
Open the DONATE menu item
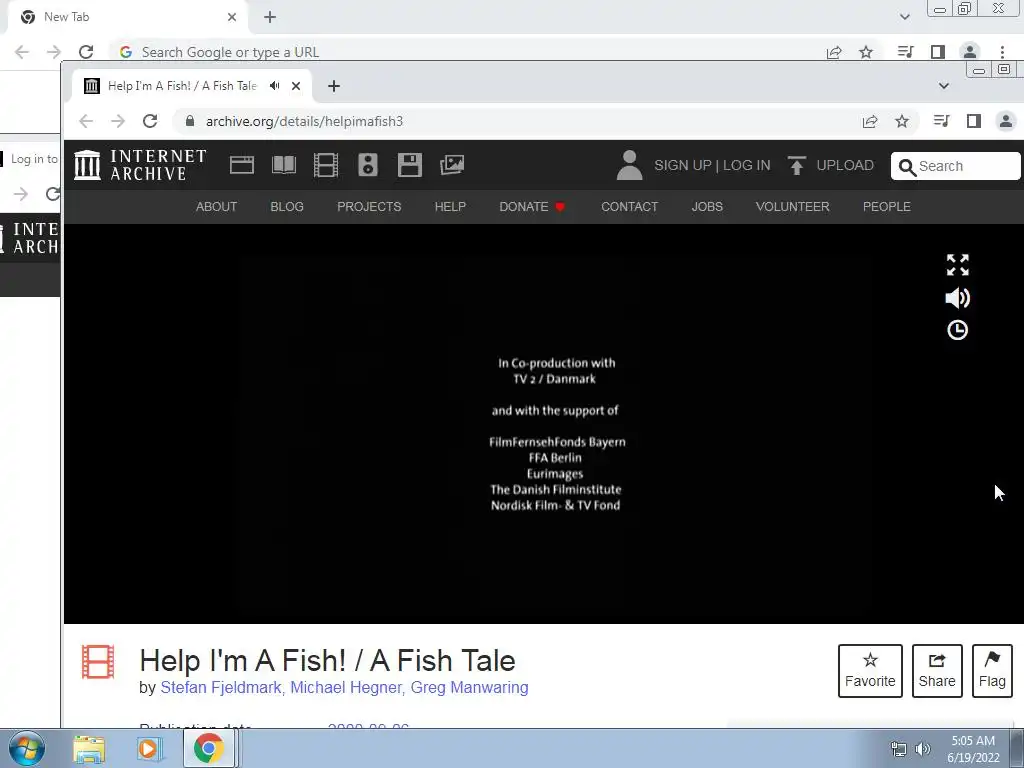coord(532,206)
